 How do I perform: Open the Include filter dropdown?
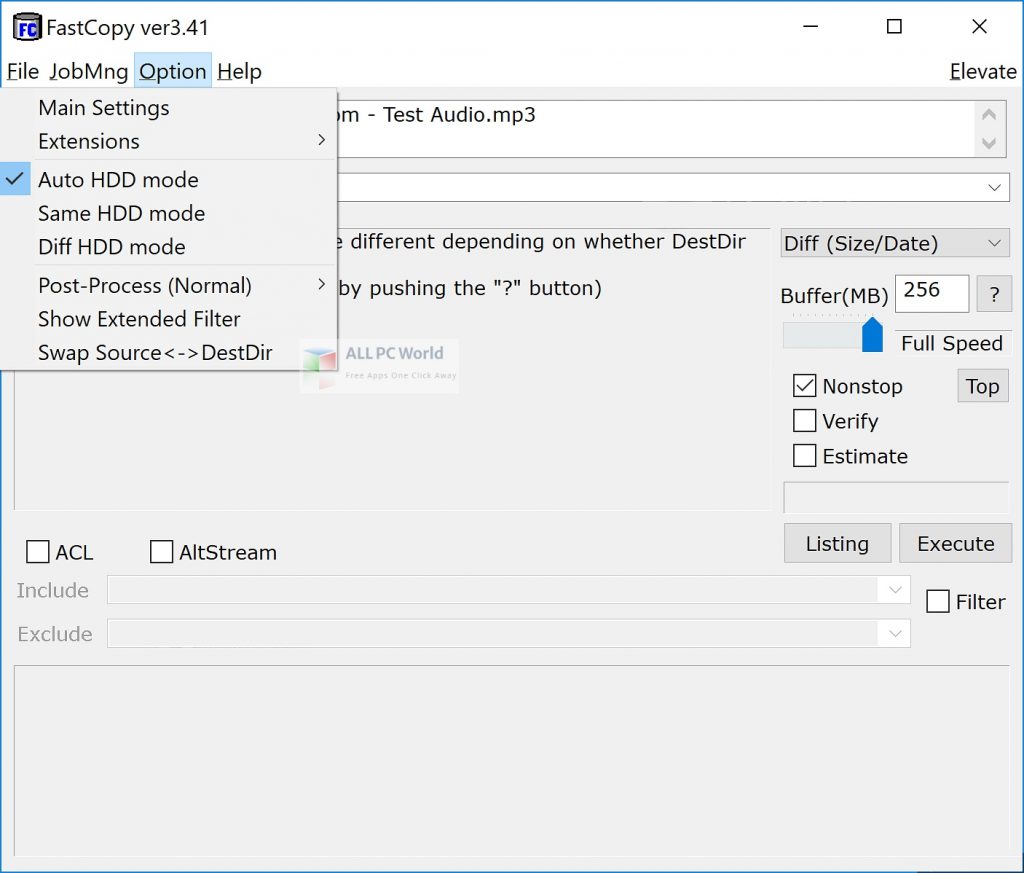895,590
